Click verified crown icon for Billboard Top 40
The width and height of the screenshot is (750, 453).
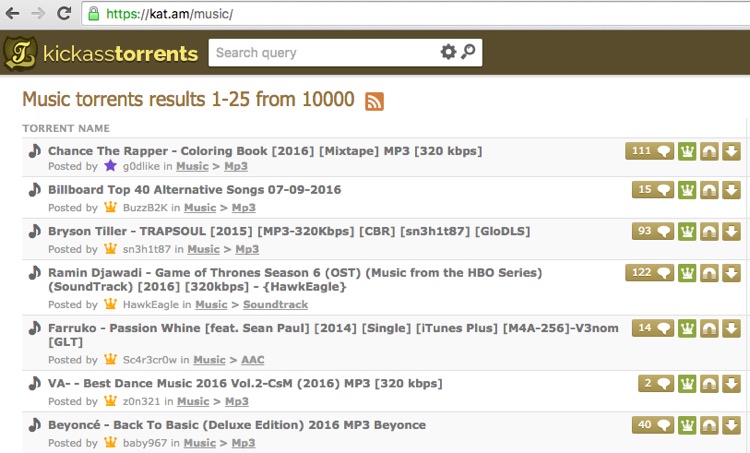click(x=687, y=190)
